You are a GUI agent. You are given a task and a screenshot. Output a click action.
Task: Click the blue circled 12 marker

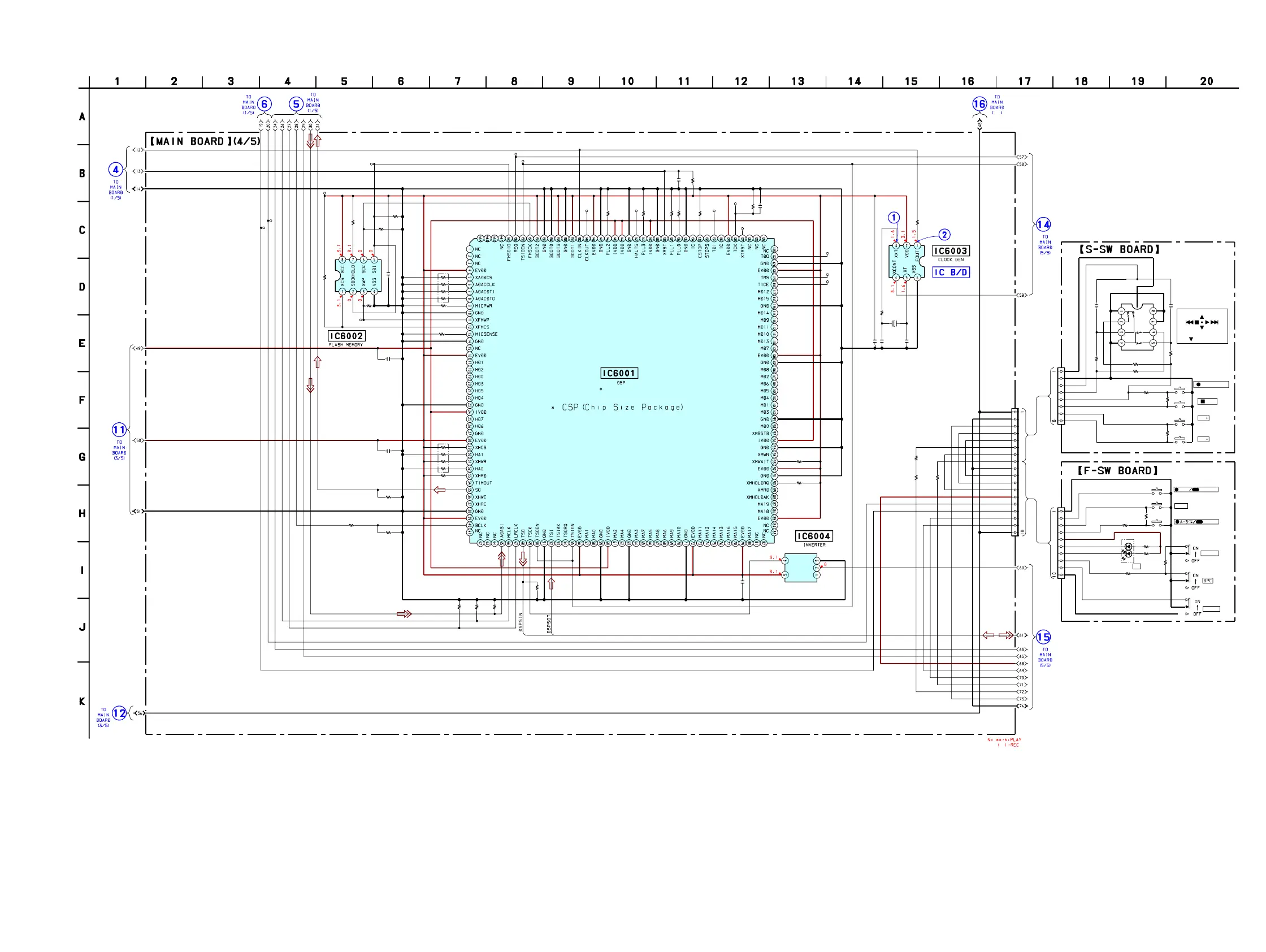119,713
